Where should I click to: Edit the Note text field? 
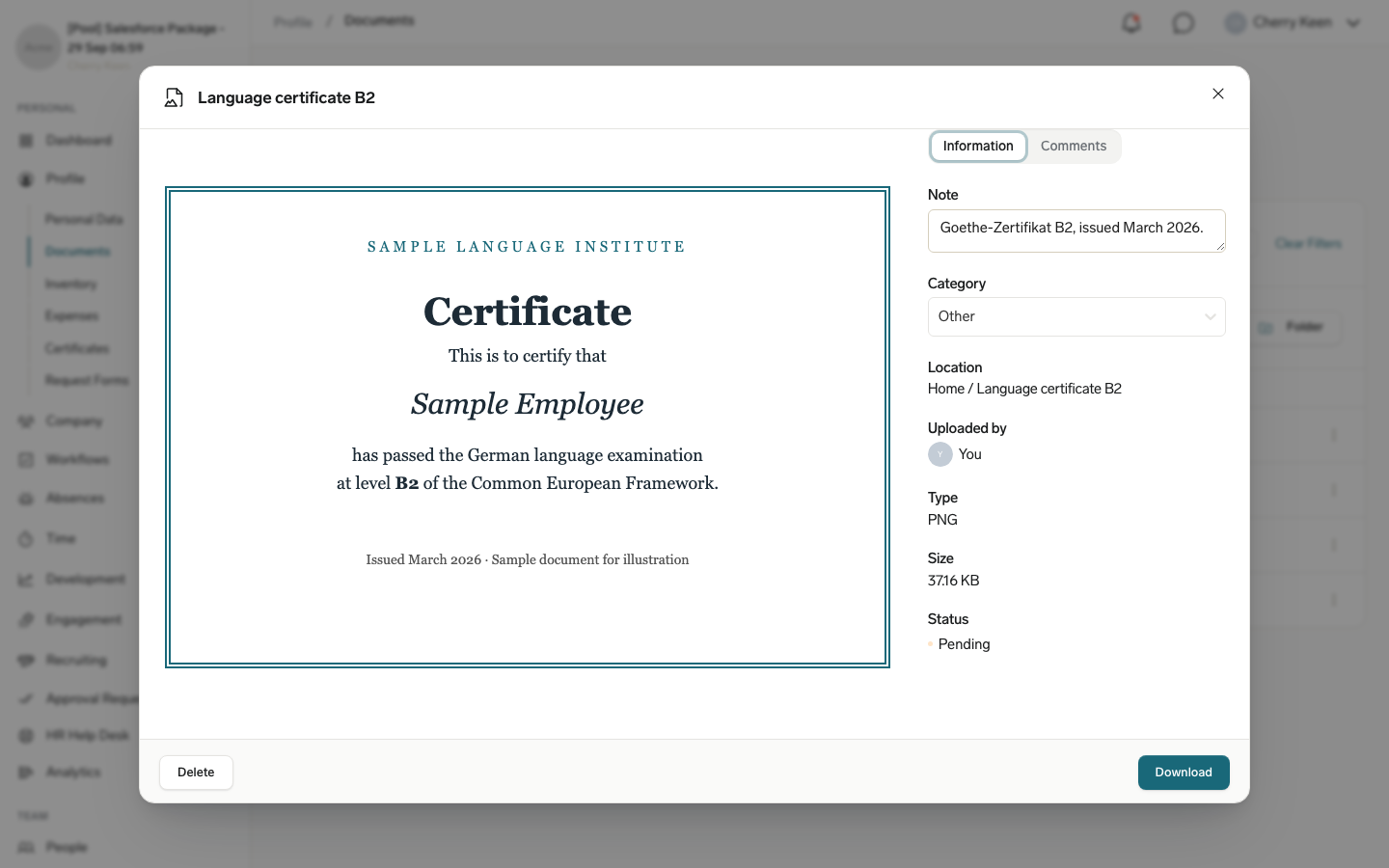coord(1076,231)
